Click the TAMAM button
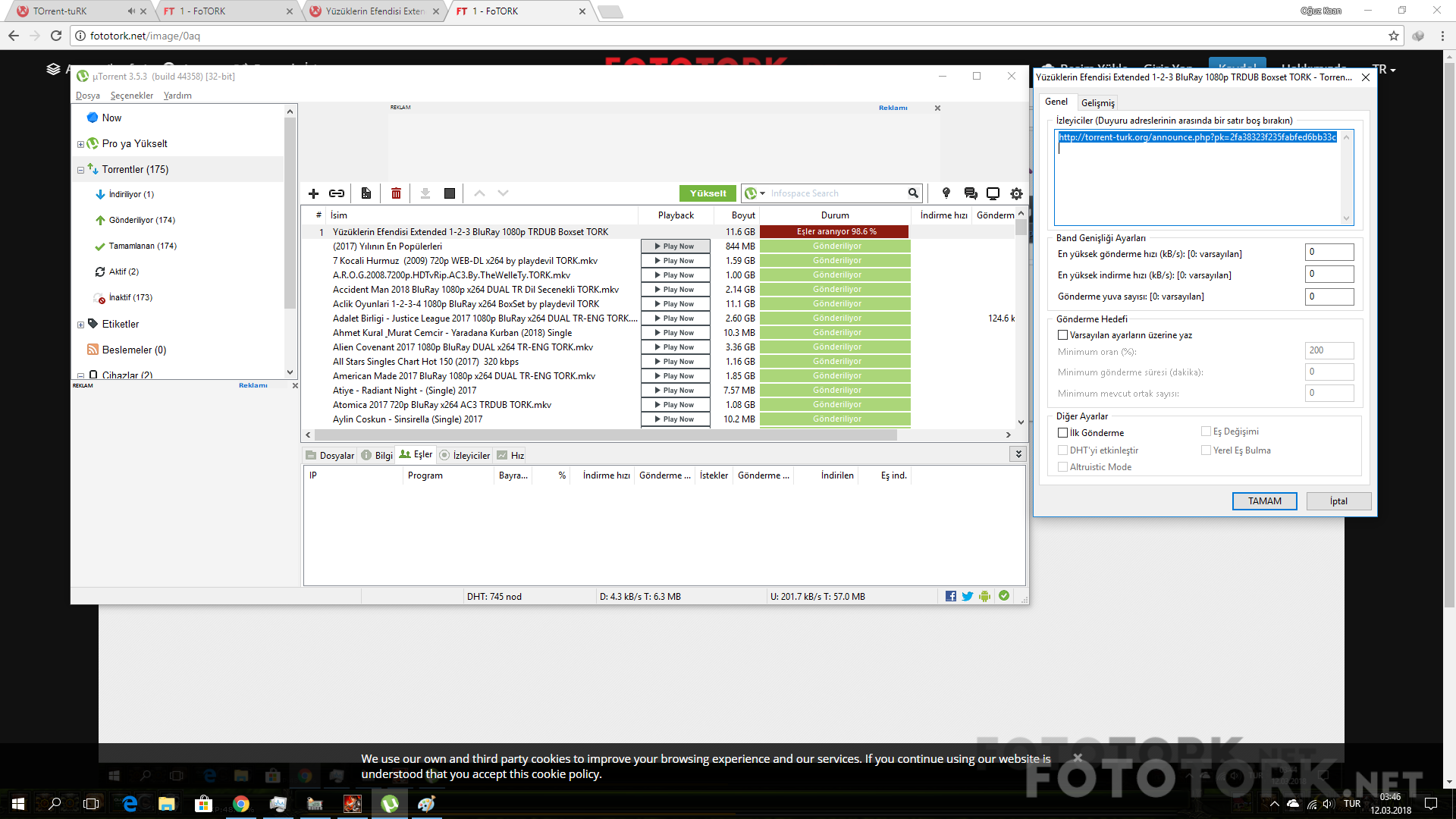The width and height of the screenshot is (1456, 819). coord(1265,501)
